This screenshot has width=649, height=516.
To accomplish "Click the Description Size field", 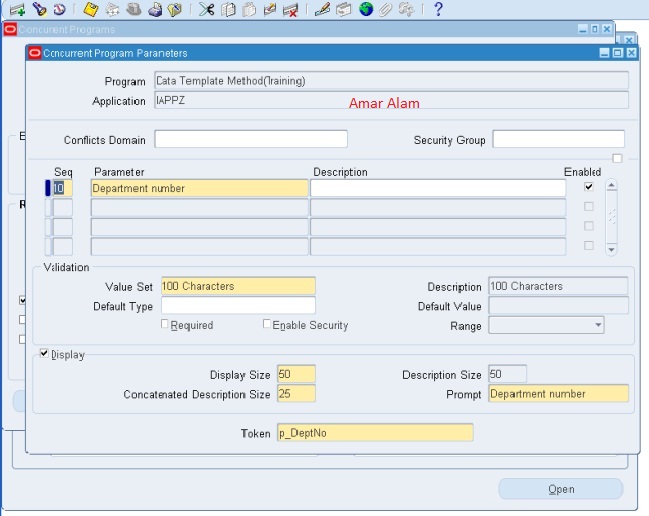I will tap(507, 374).
